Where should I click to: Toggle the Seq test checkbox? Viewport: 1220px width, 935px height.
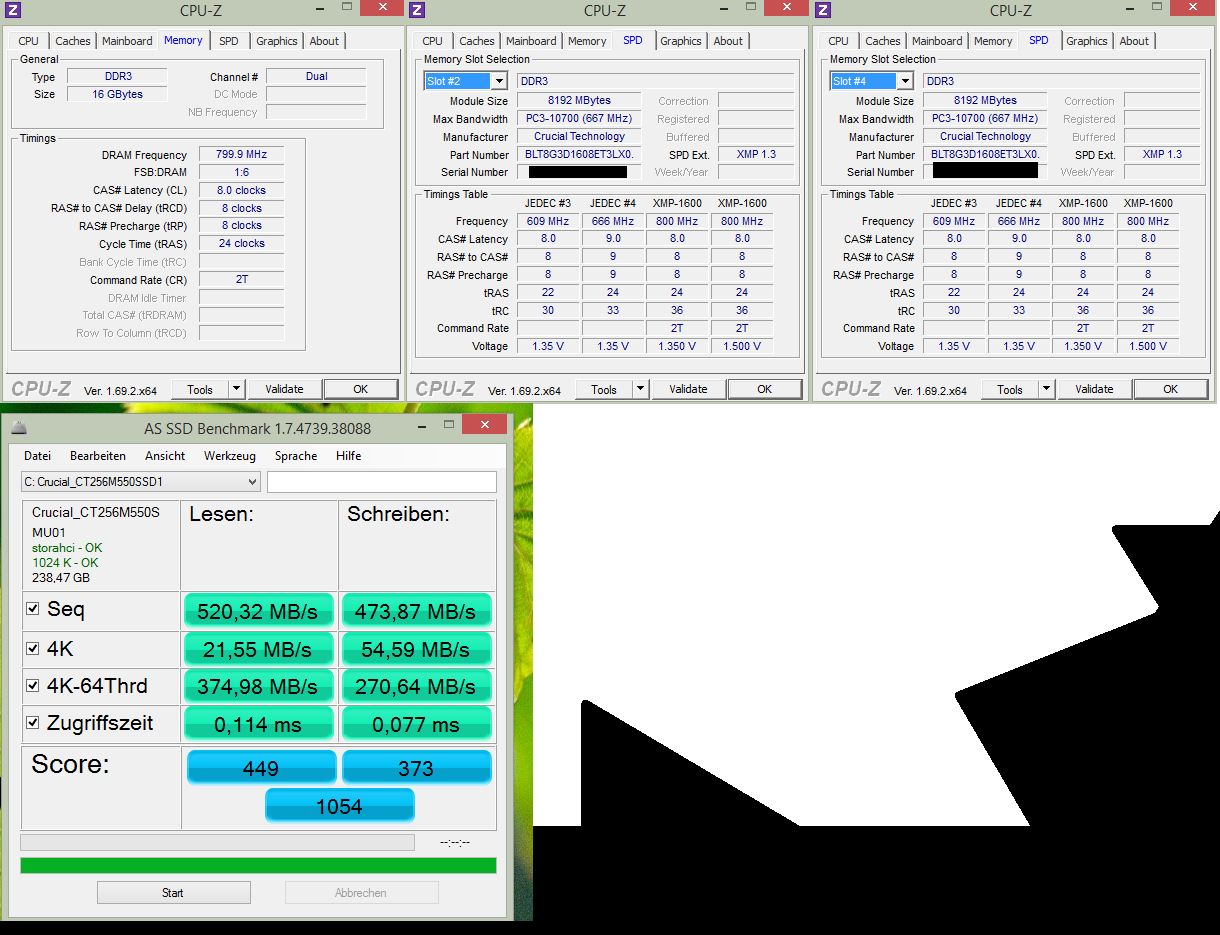coord(33,608)
